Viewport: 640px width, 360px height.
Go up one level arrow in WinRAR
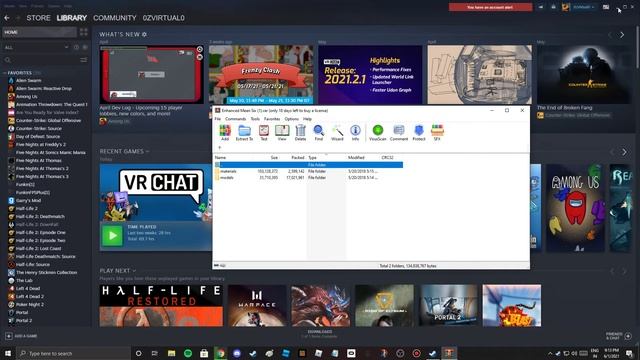click(220, 147)
